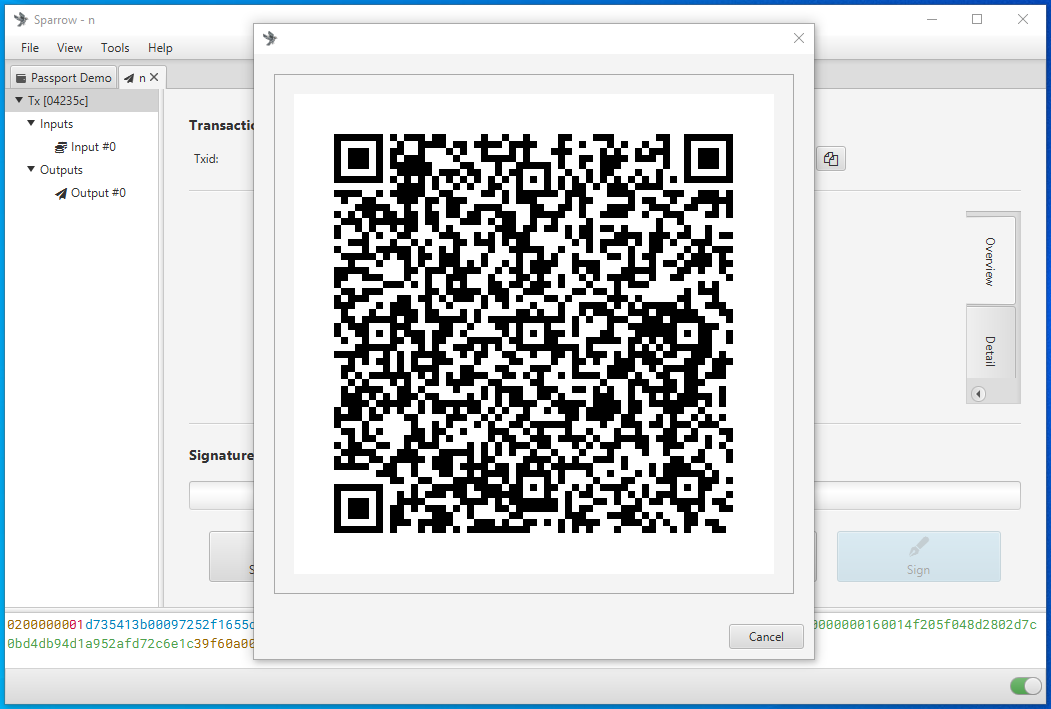Image resolution: width=1051 pixels, height=709 pixels.
Task: Open the View menu
Action: coord(70,48)
